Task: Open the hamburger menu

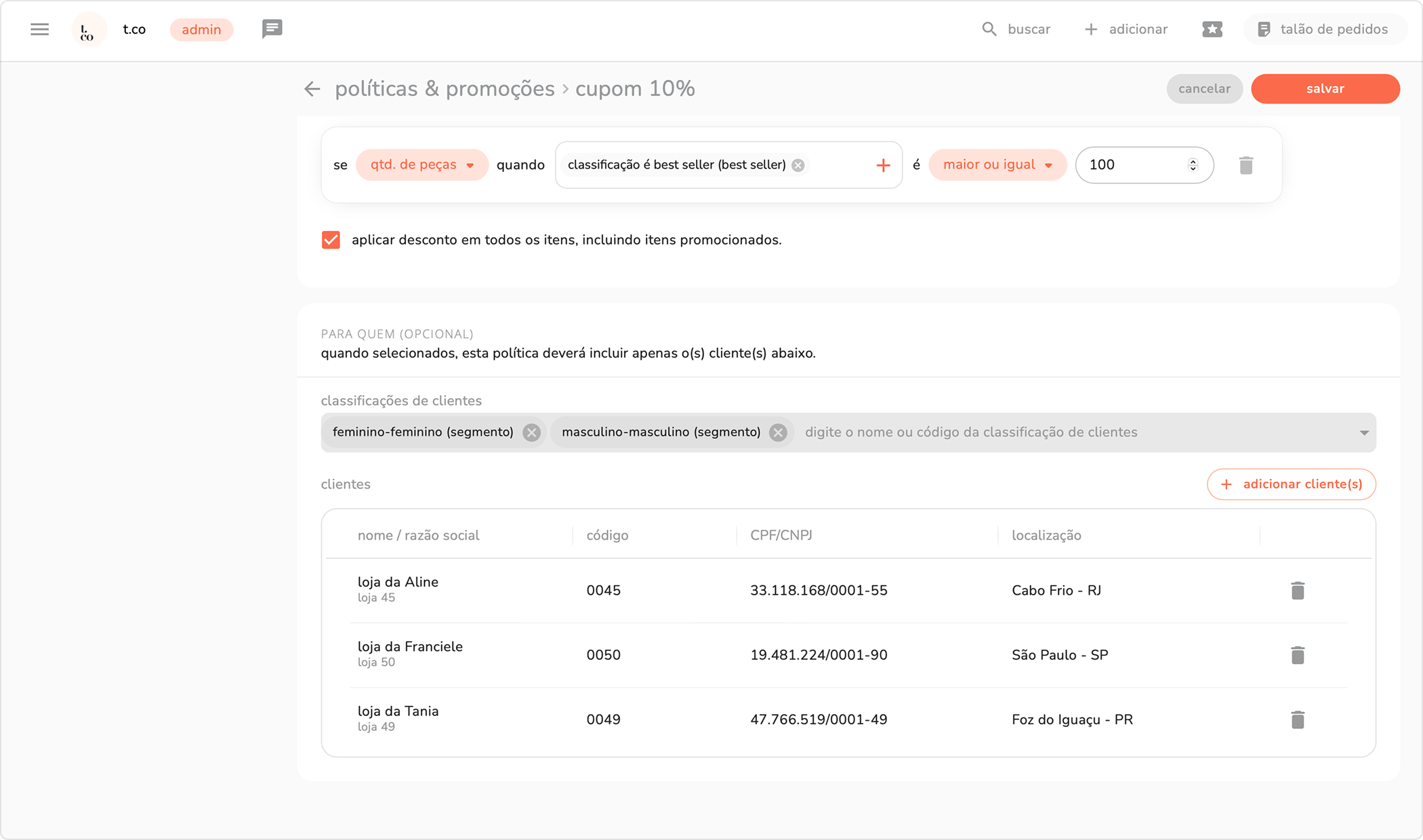Action: click(39, 29)
